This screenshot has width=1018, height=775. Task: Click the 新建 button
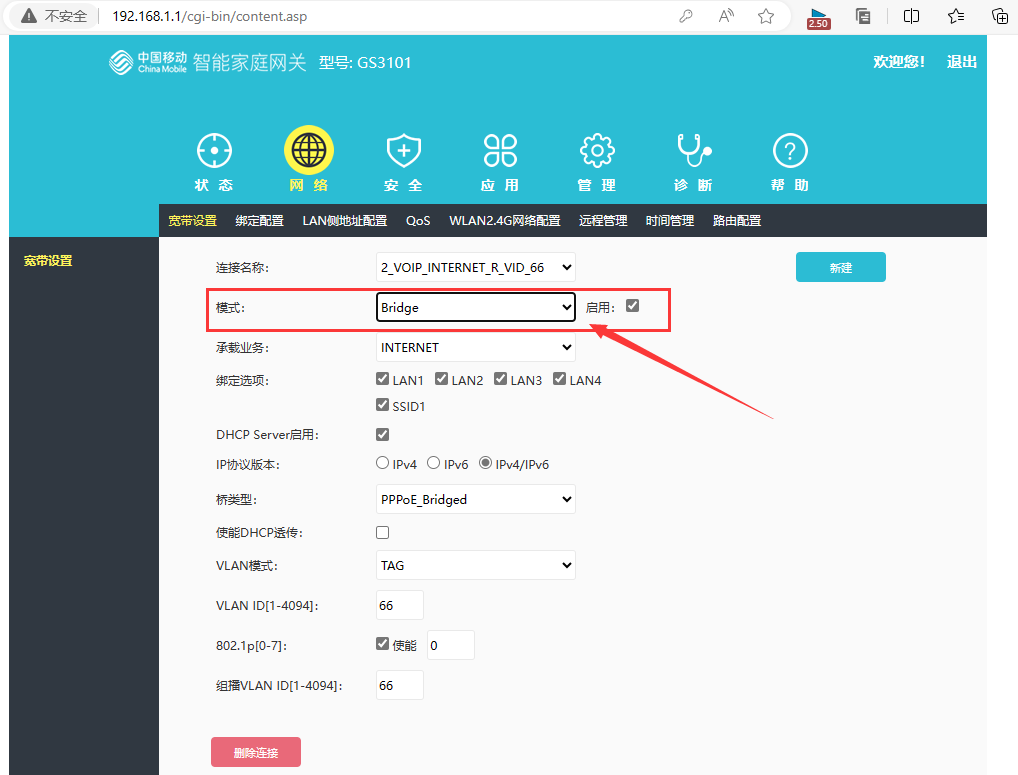pyautogui.click(x=840, y=267)
